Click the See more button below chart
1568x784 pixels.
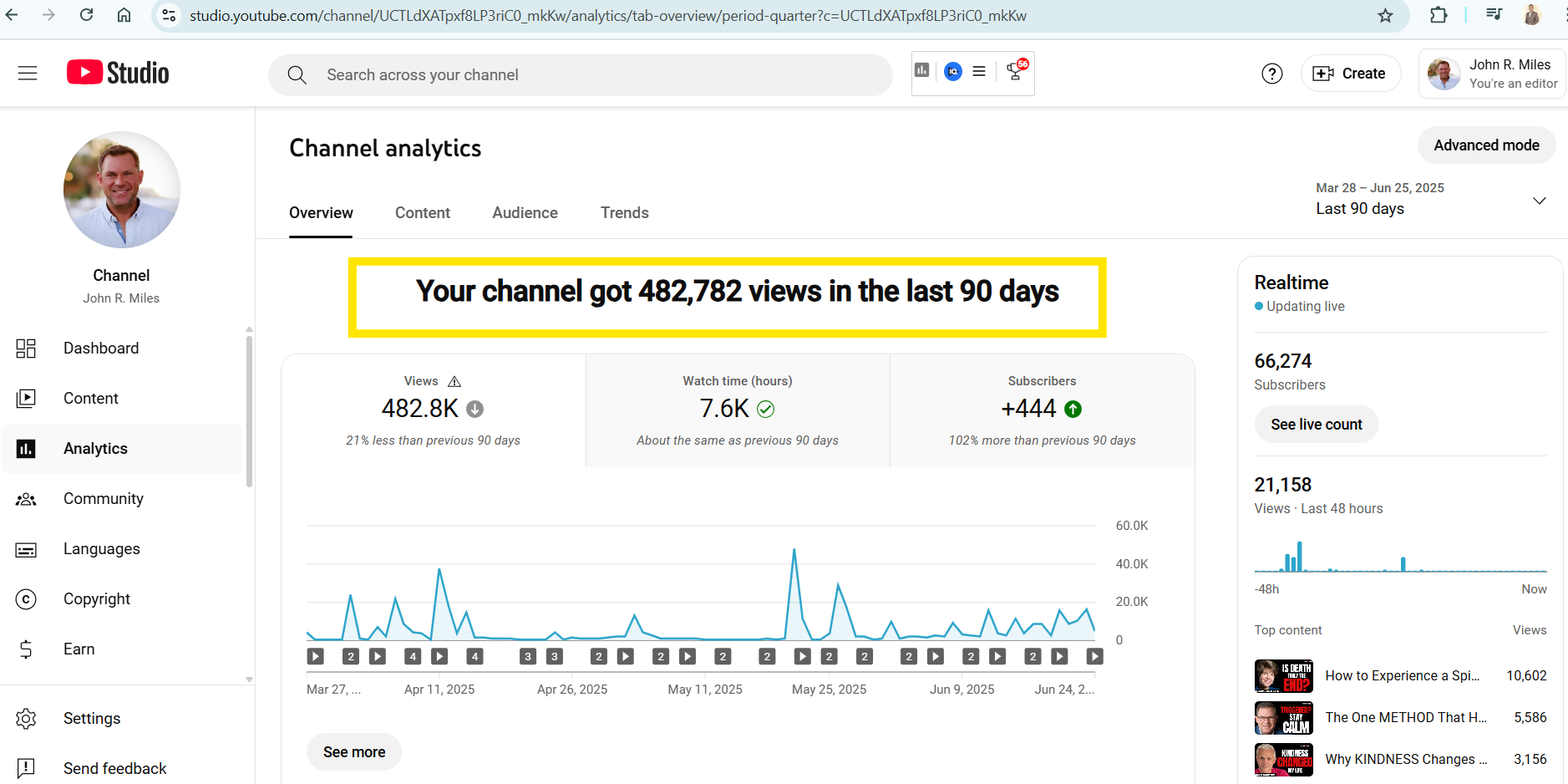(x=354, y=752)
